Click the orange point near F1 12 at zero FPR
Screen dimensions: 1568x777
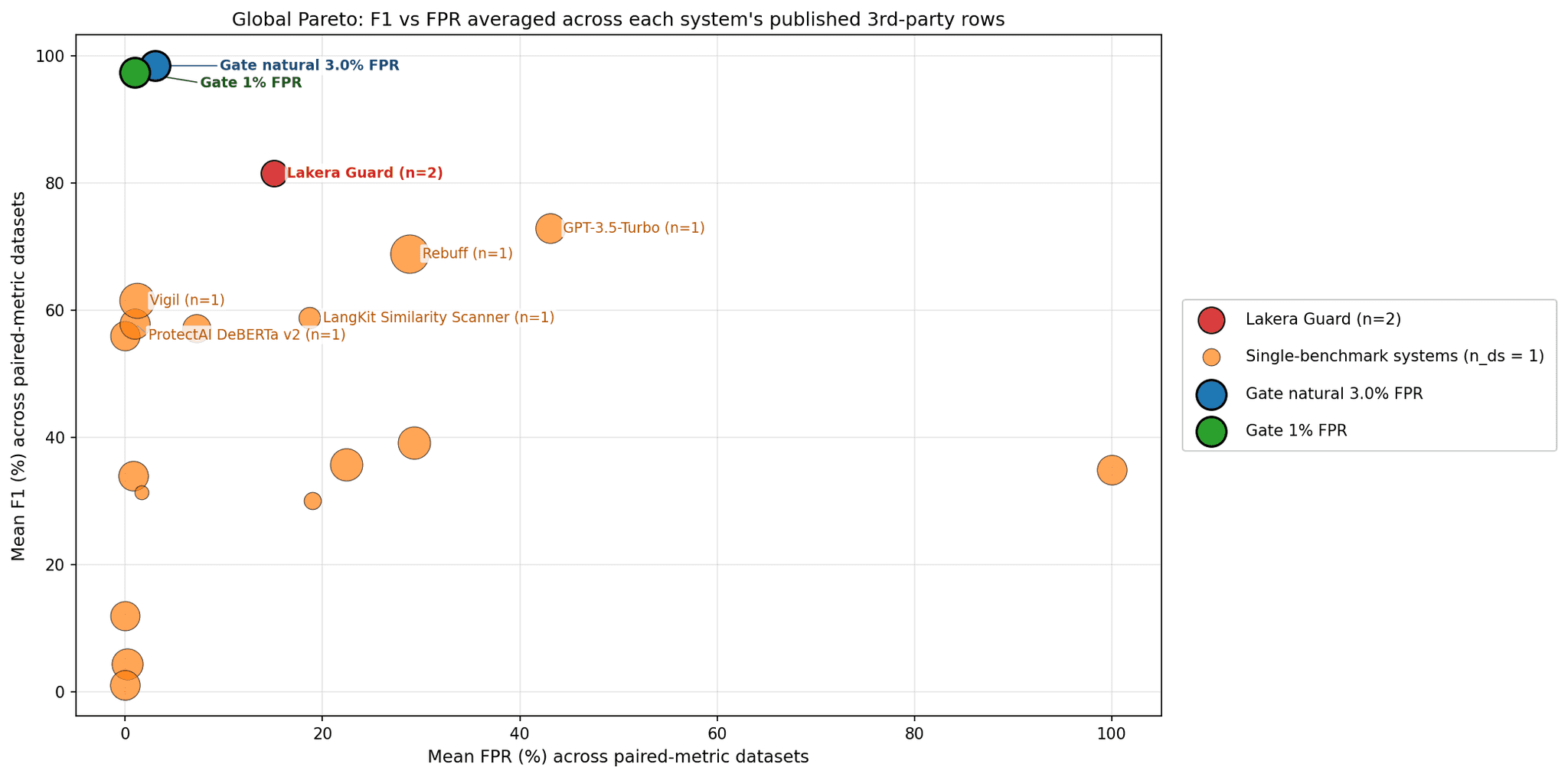126,616
